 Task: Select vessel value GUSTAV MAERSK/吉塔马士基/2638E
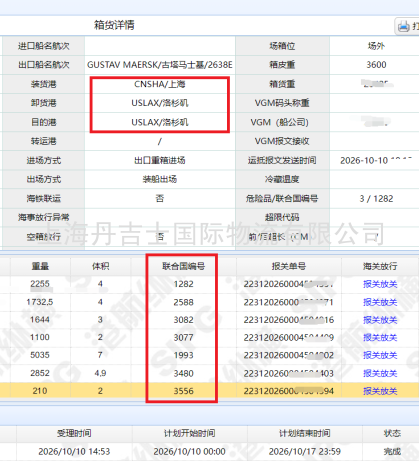click(160, 65)
